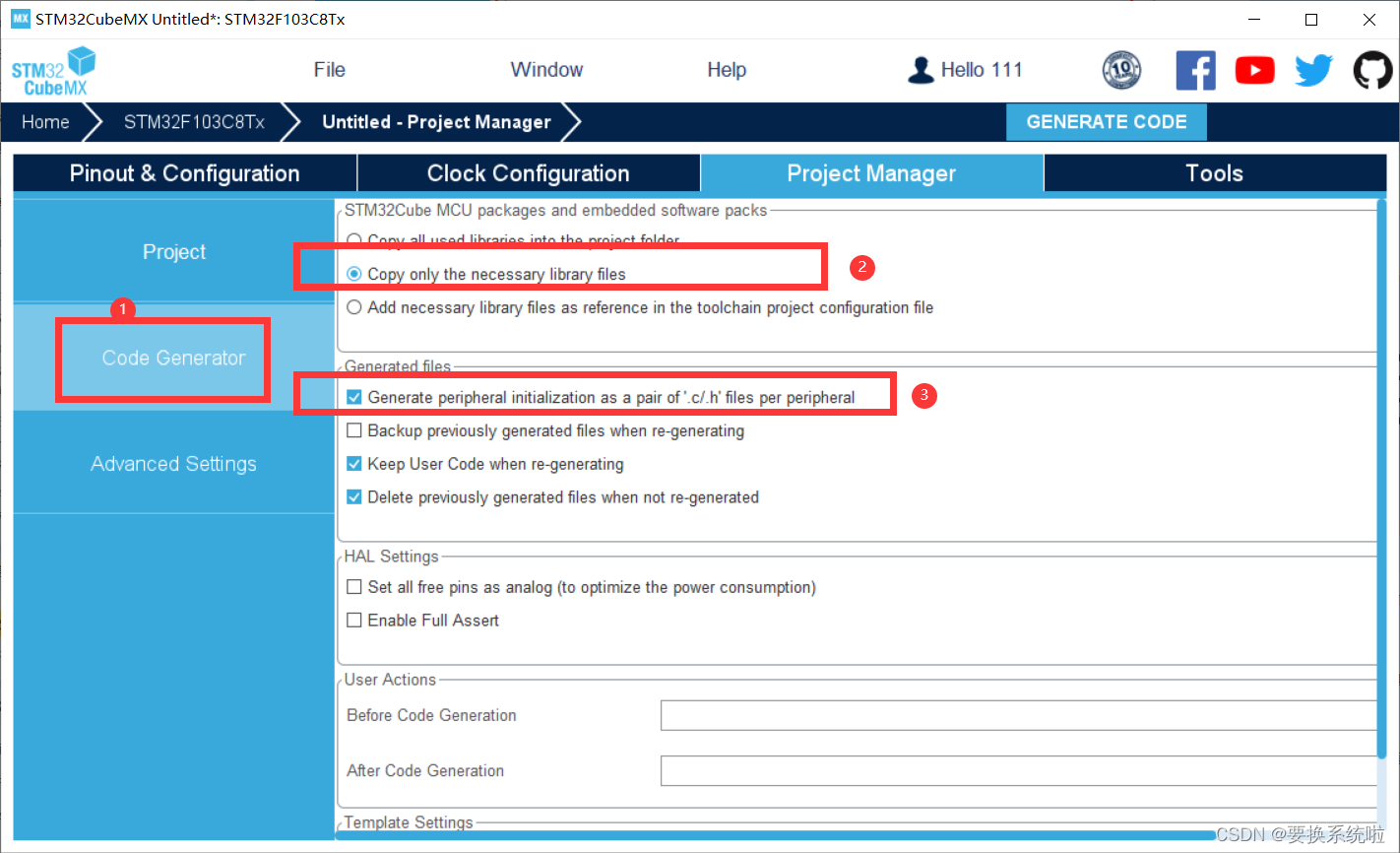Click 'STM32Cube MCU packages and embedded software packs' label
1400x853 pixels.
click(555, 211)
